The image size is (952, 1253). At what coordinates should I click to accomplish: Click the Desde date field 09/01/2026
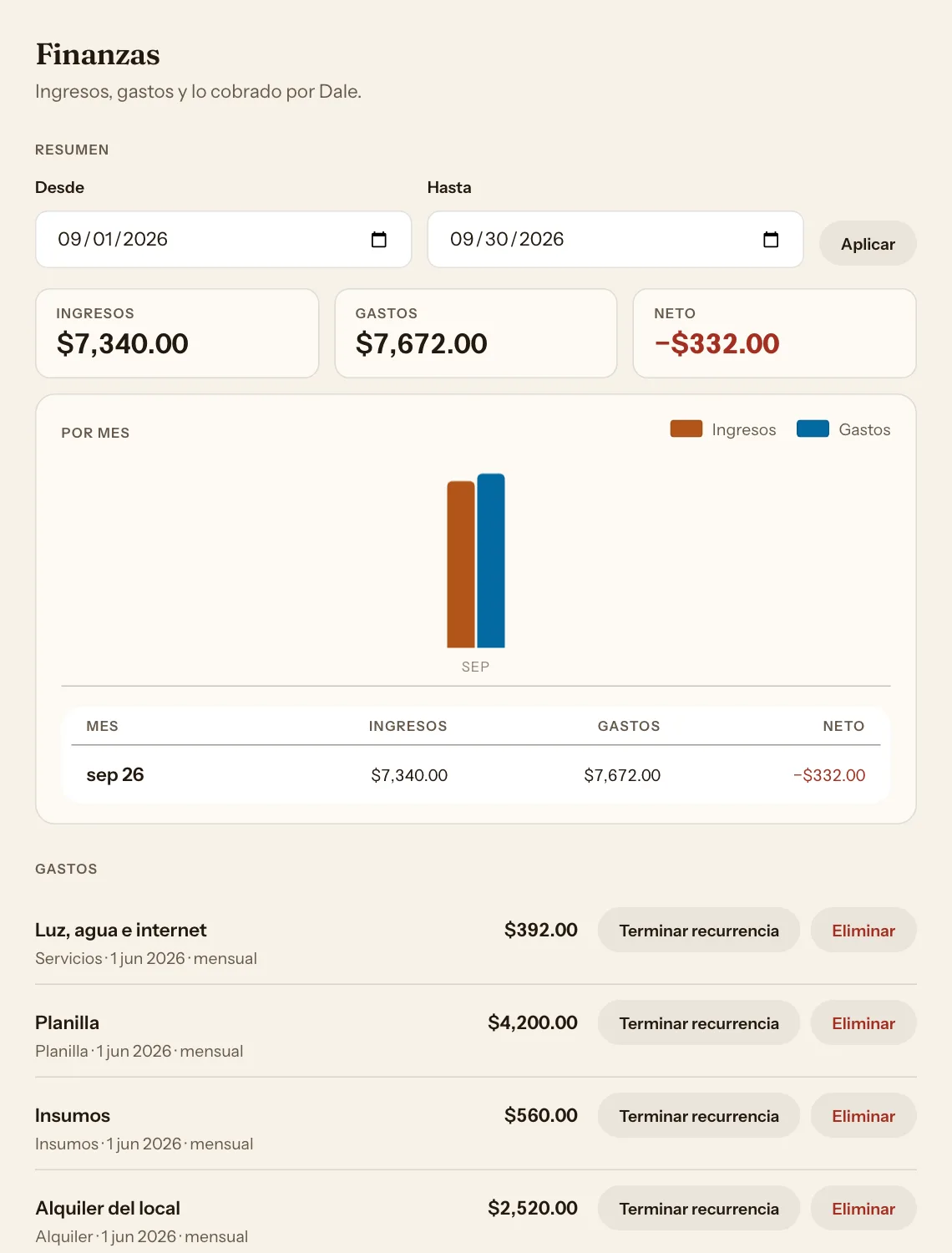(223, 240)
